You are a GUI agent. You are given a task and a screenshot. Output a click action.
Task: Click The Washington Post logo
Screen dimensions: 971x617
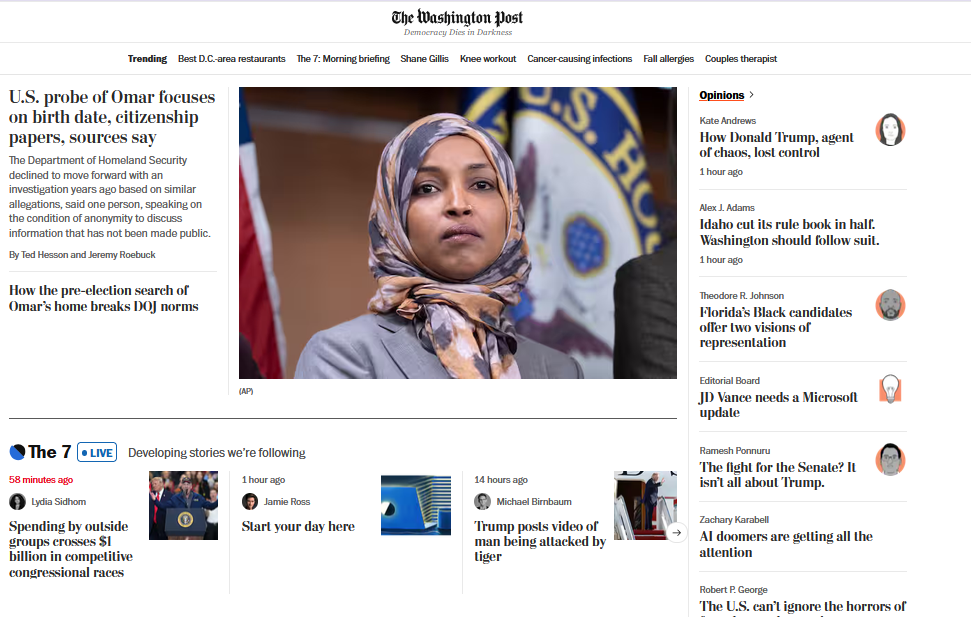[x=457, y=17]
